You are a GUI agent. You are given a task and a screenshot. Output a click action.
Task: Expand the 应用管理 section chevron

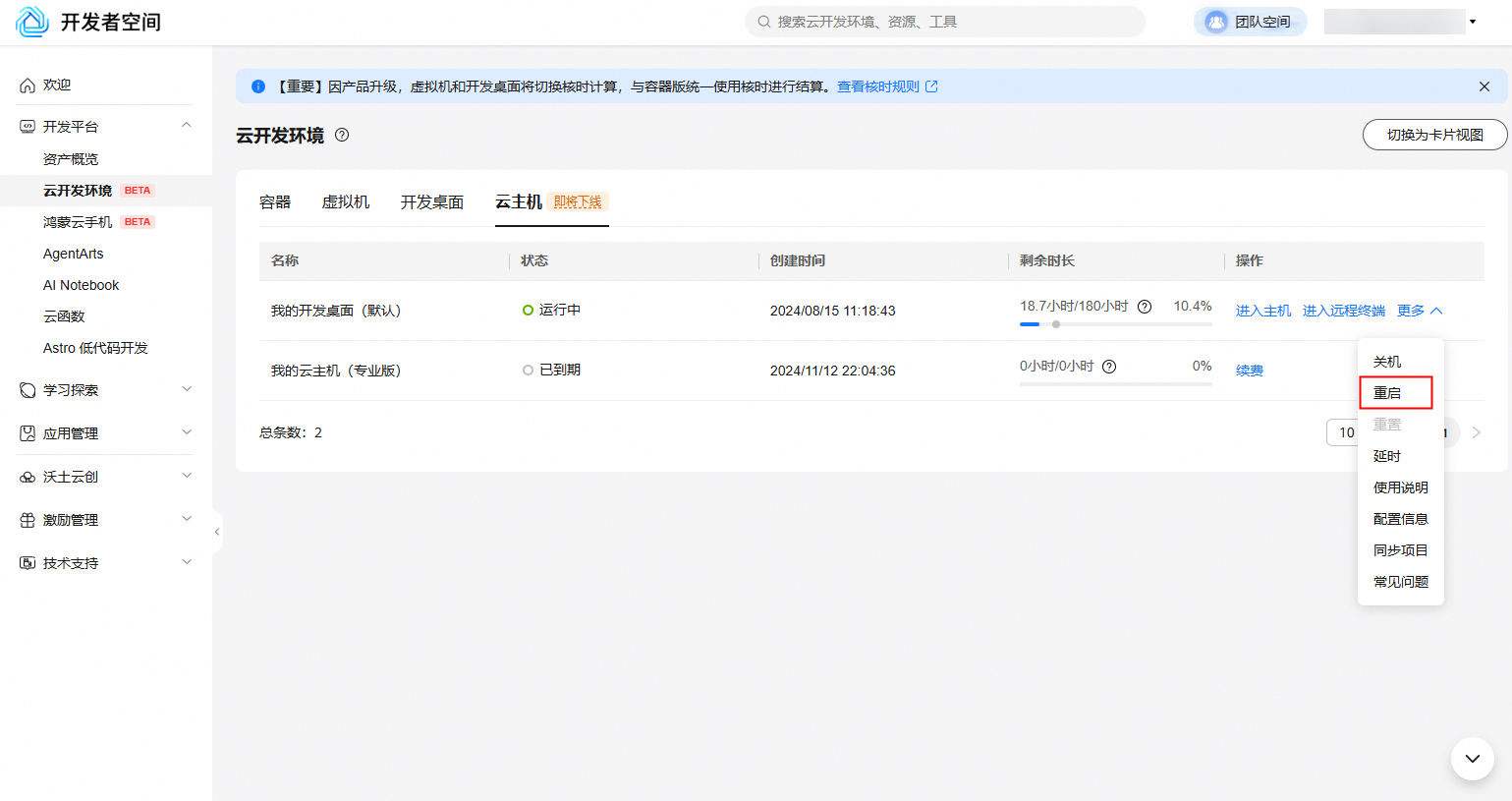(187, 432)
